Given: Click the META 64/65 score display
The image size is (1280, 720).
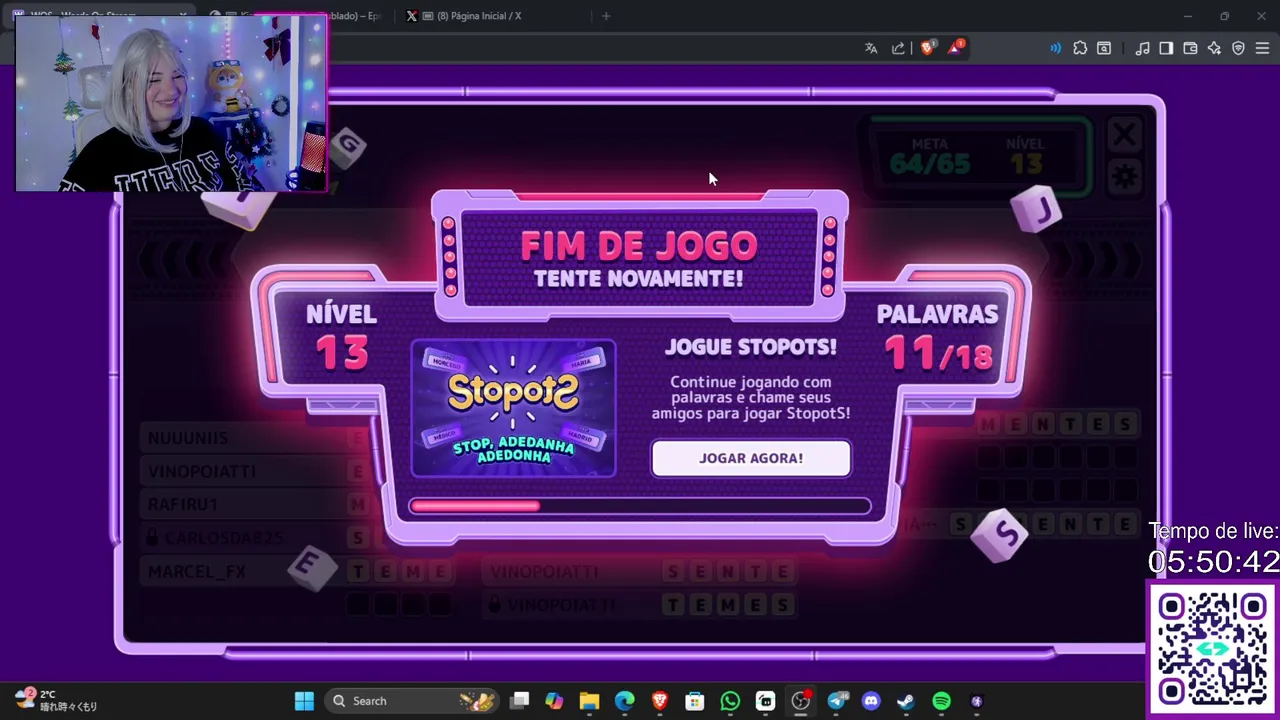Looking at the screenshot, I should point(930,158).
